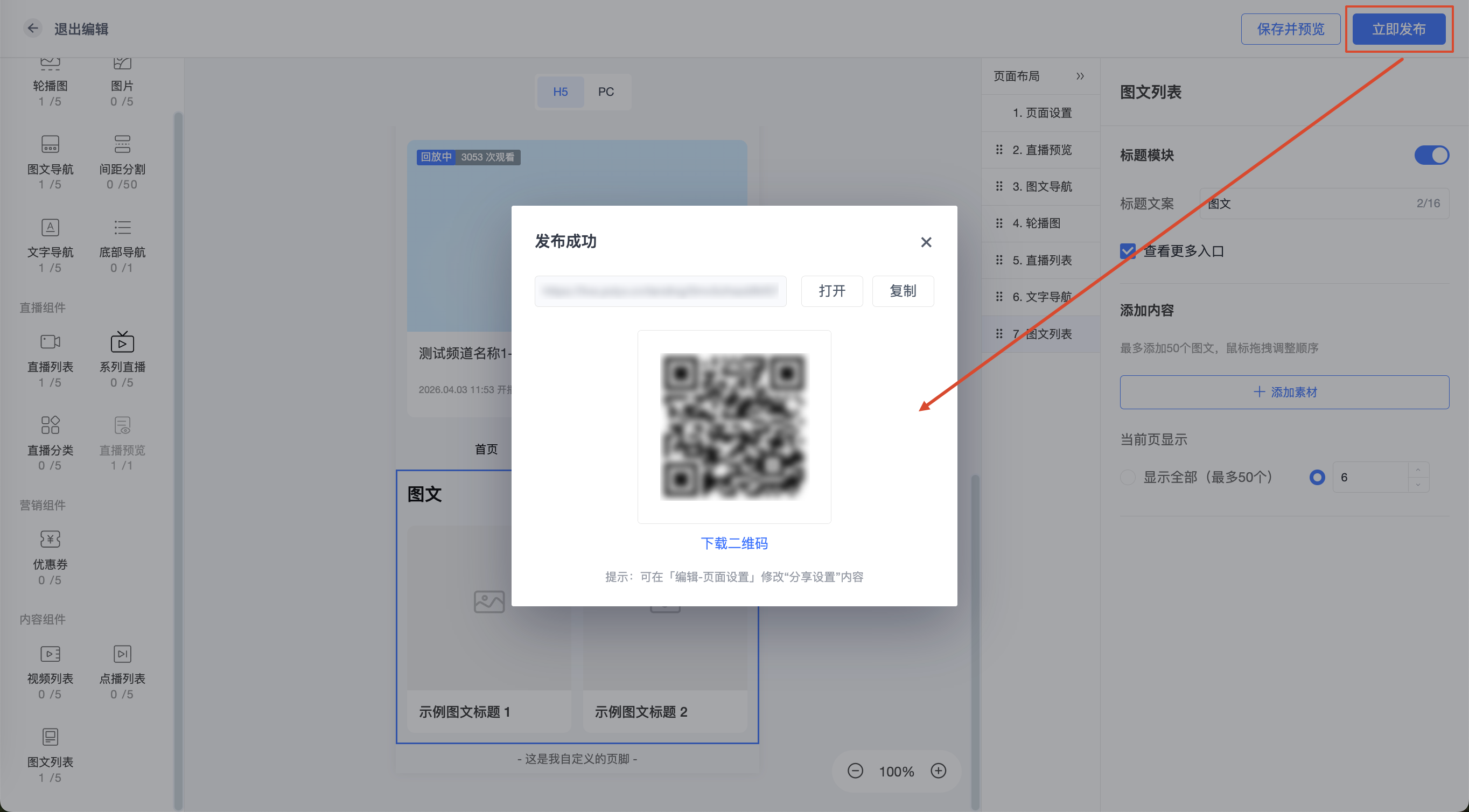Click the 保存并预览 button
1469x812 pixels.
[1290, 29]
